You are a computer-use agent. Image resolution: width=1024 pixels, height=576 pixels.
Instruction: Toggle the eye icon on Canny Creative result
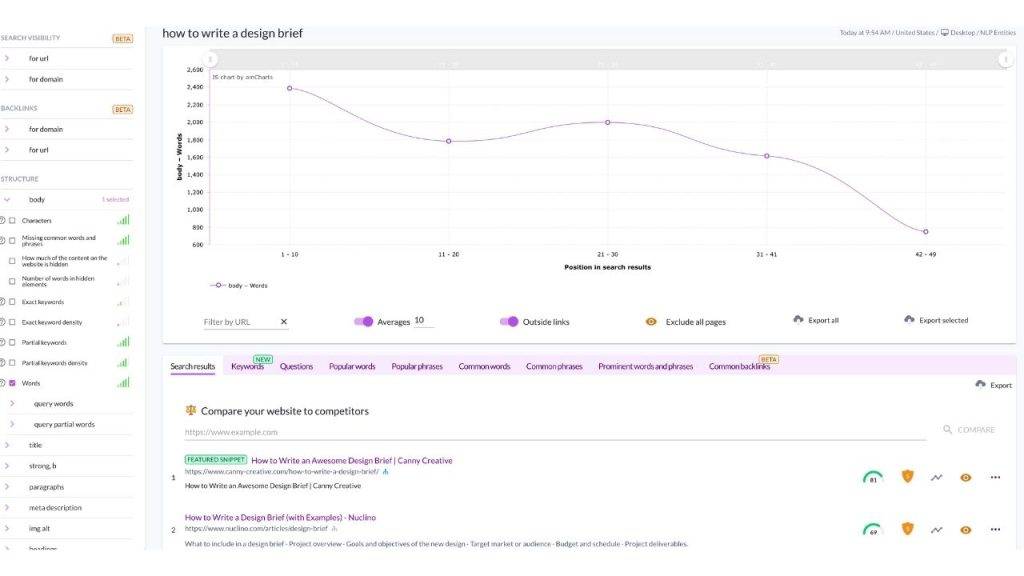coord(965,477)
